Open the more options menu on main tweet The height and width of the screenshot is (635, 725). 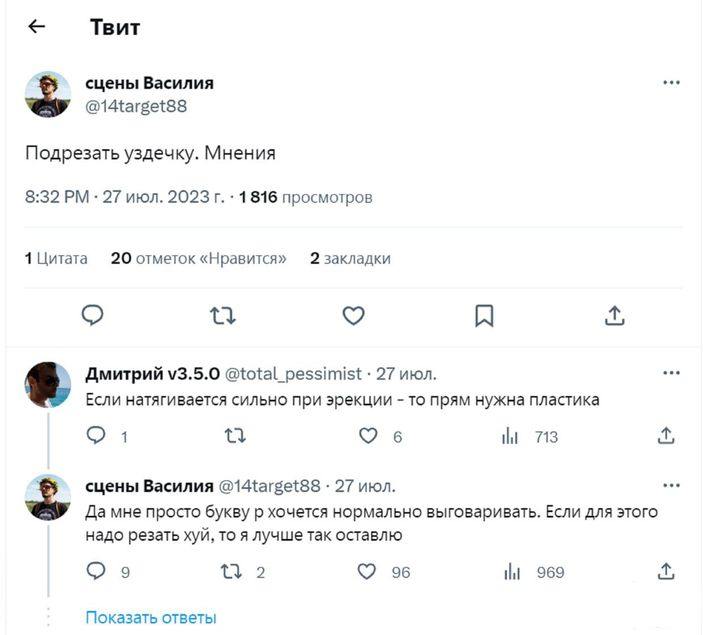[671, 83]
